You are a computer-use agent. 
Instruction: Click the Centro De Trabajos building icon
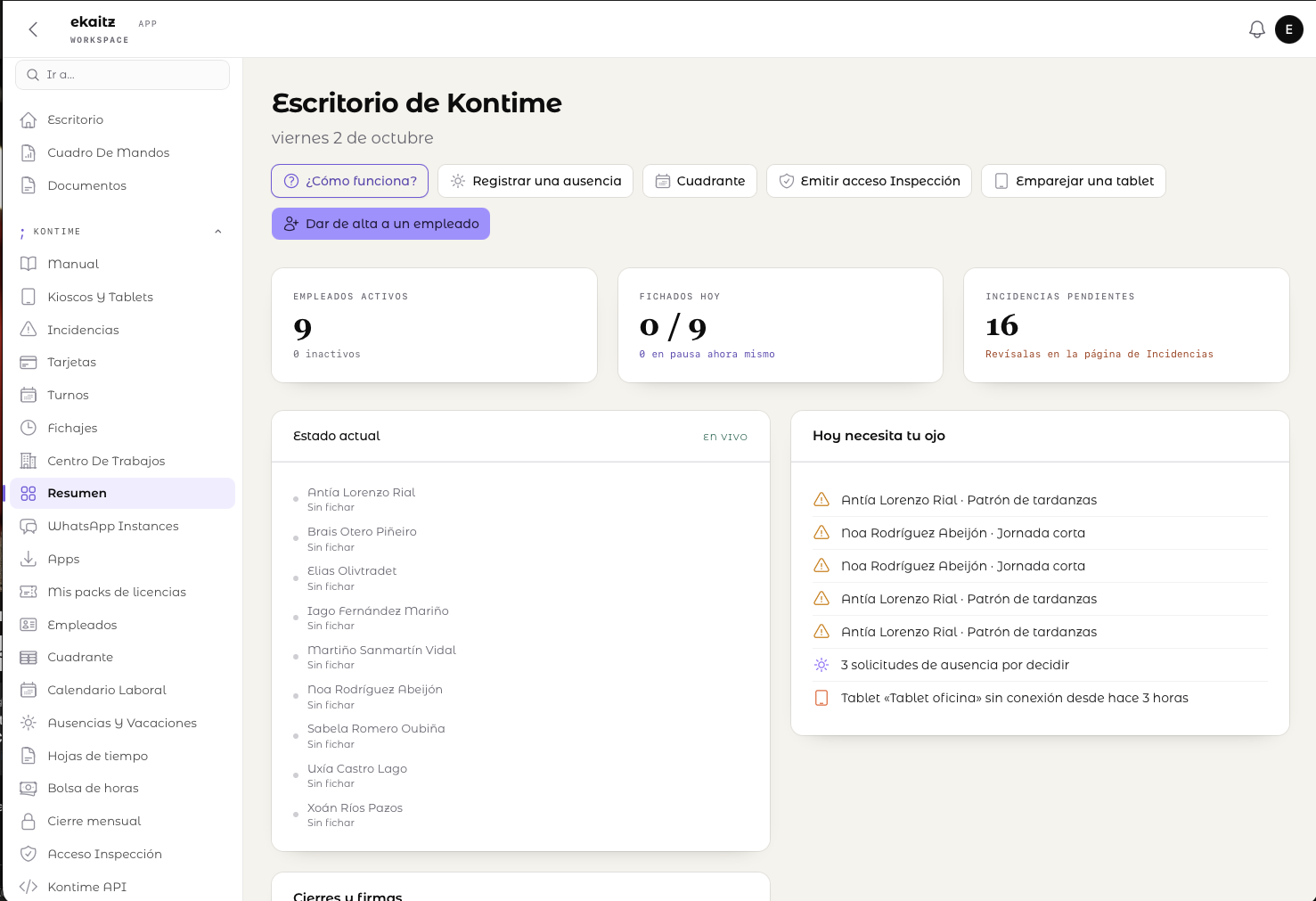[x=29, y=461]
